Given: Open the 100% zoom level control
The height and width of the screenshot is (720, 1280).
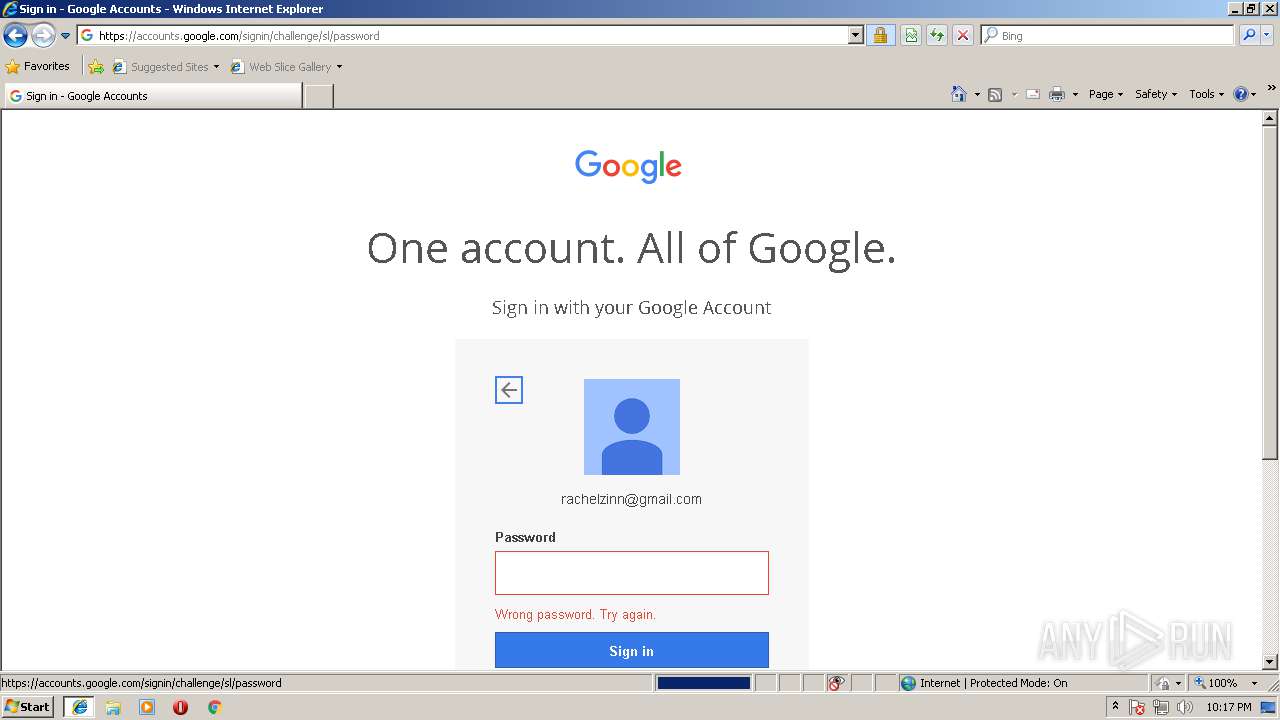Looking at the screenshot, I should coord(1216,683).
